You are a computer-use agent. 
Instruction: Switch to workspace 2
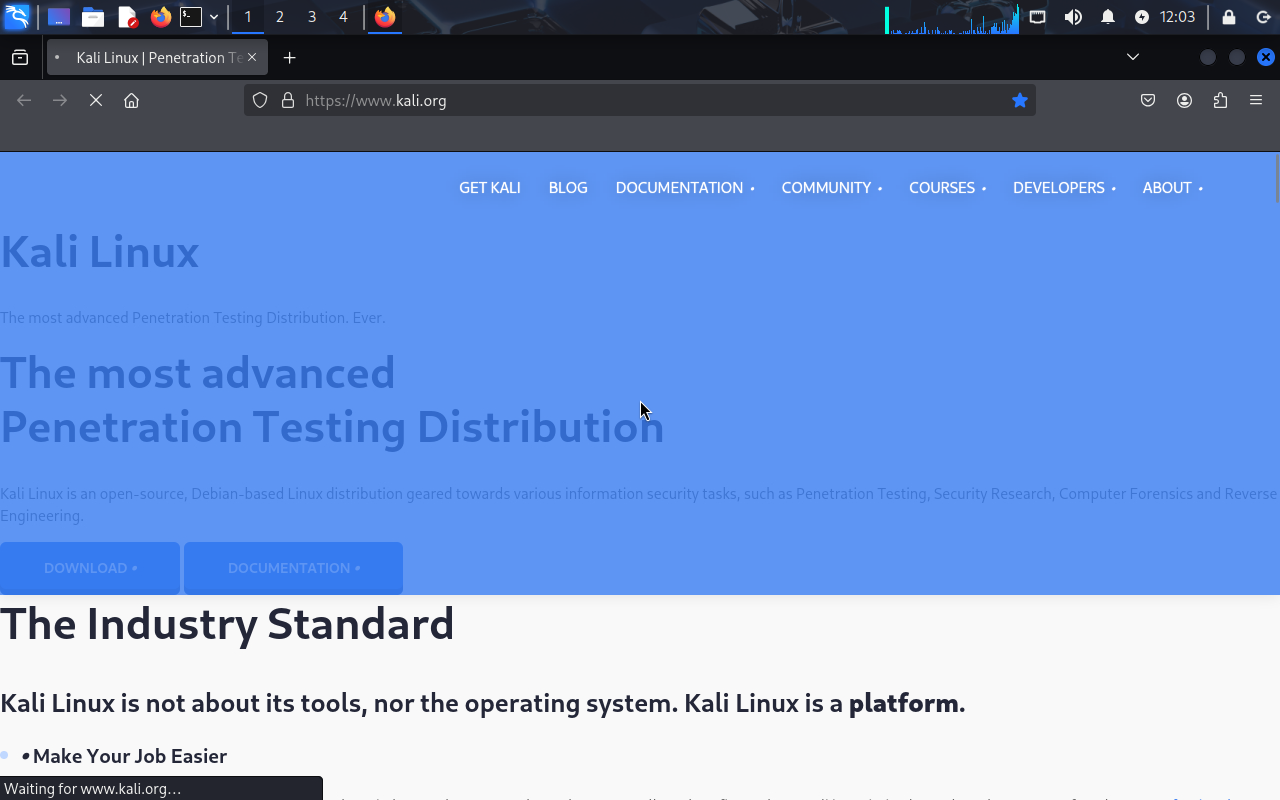tap(280, 17)
